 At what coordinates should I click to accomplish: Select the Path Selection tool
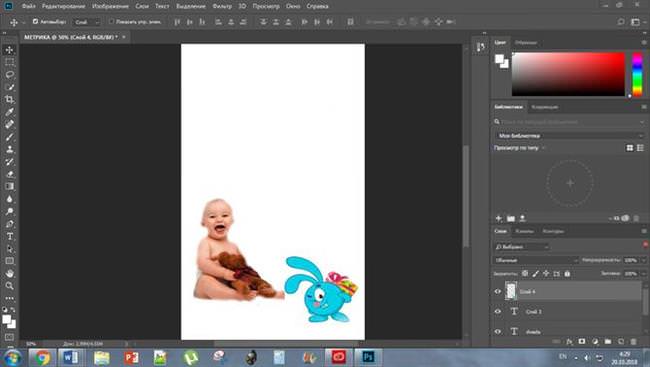click(x=10, y=249)
